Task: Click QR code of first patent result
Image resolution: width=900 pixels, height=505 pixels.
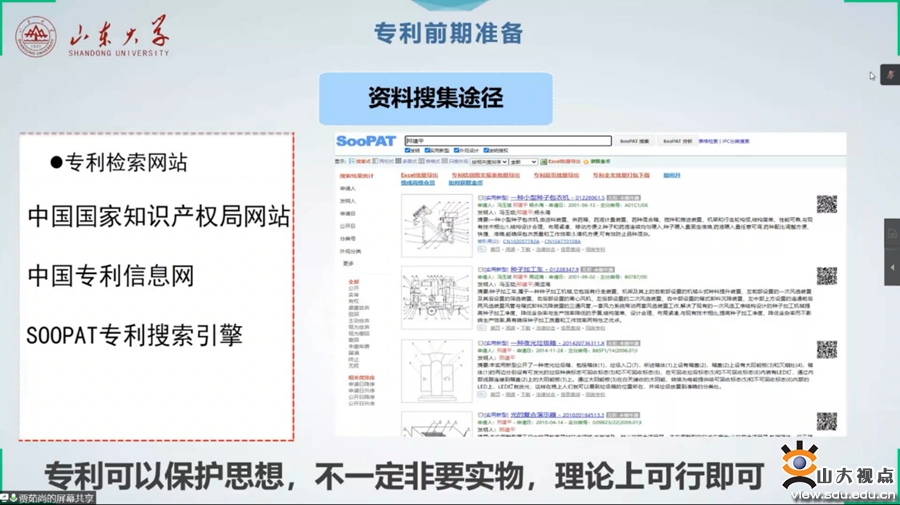Action: (826, 204)
